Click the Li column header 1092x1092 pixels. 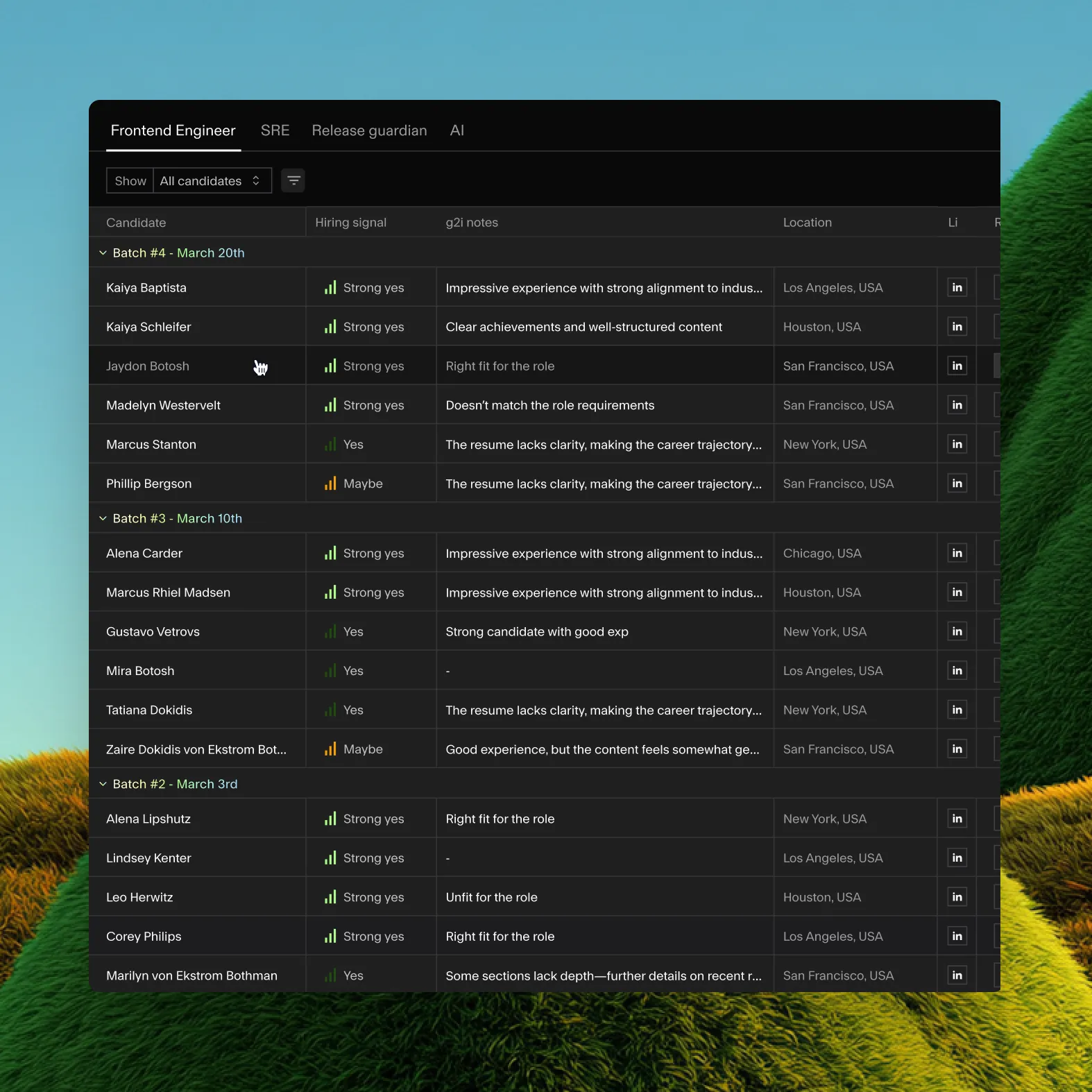pyautogui.click(x=953, y=223)
